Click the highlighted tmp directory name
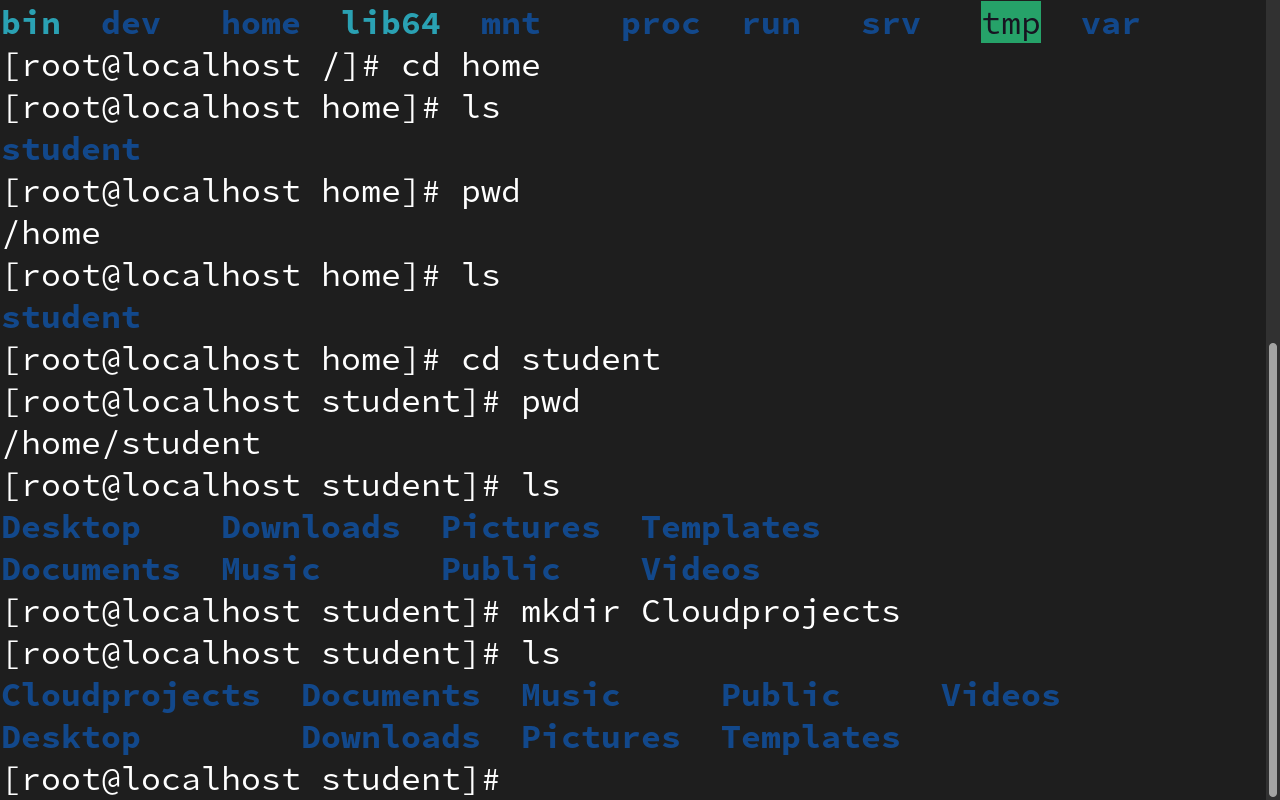The height and width of the screenshot is (800, 1280). click(x=1011, y=23)
